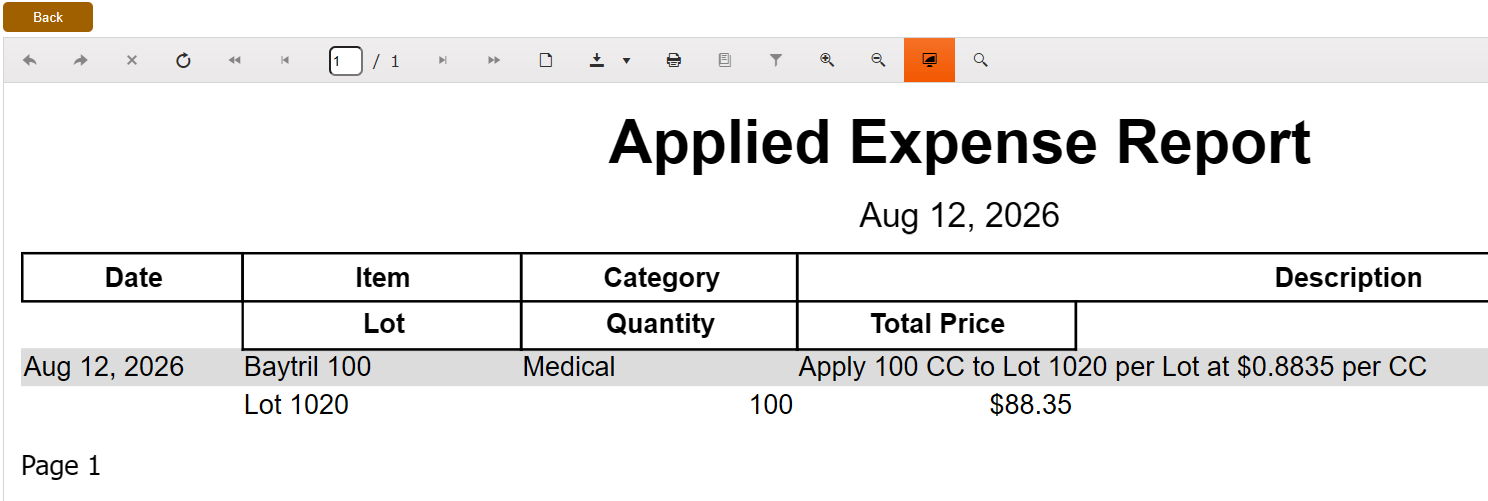Go to the first page

(x=234, y=61)
